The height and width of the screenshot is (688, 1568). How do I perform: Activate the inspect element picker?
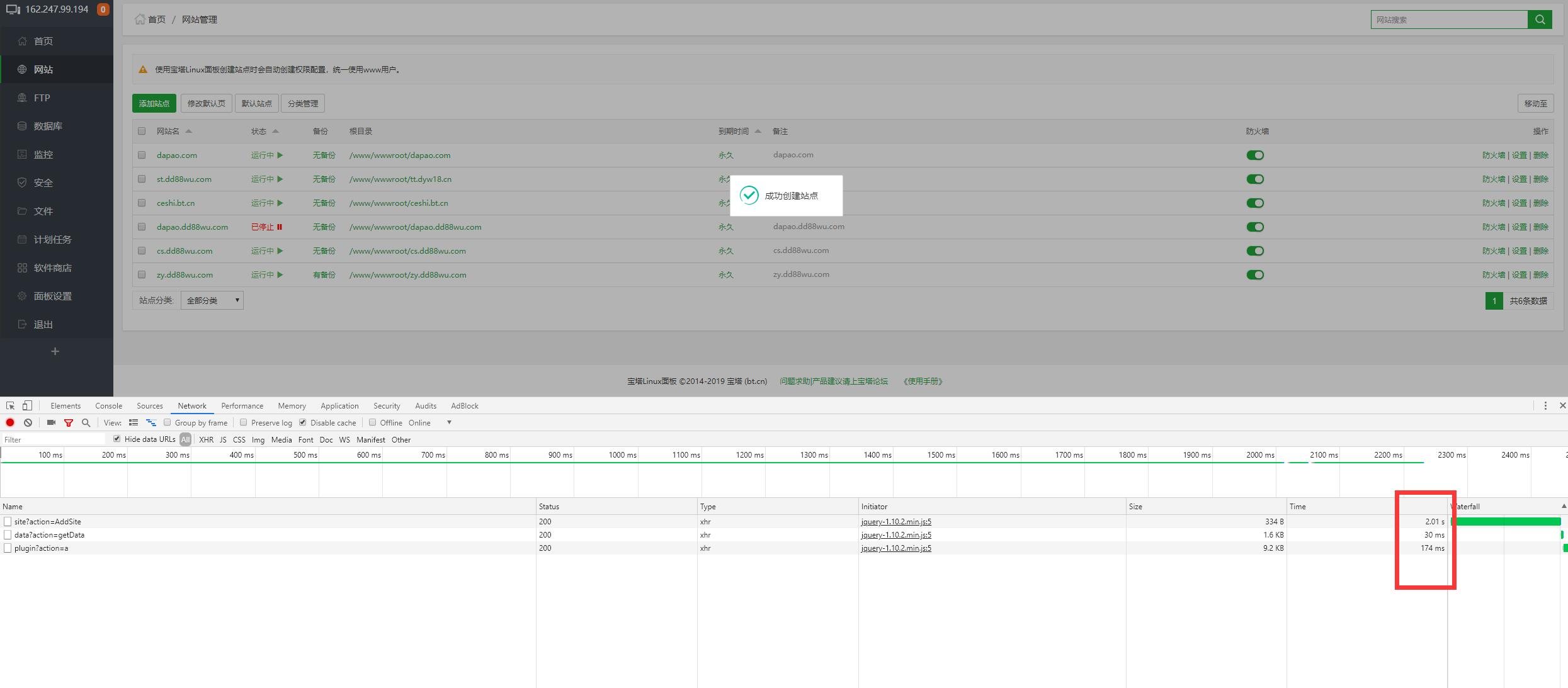pyautogui.click(x=10, y=405)
